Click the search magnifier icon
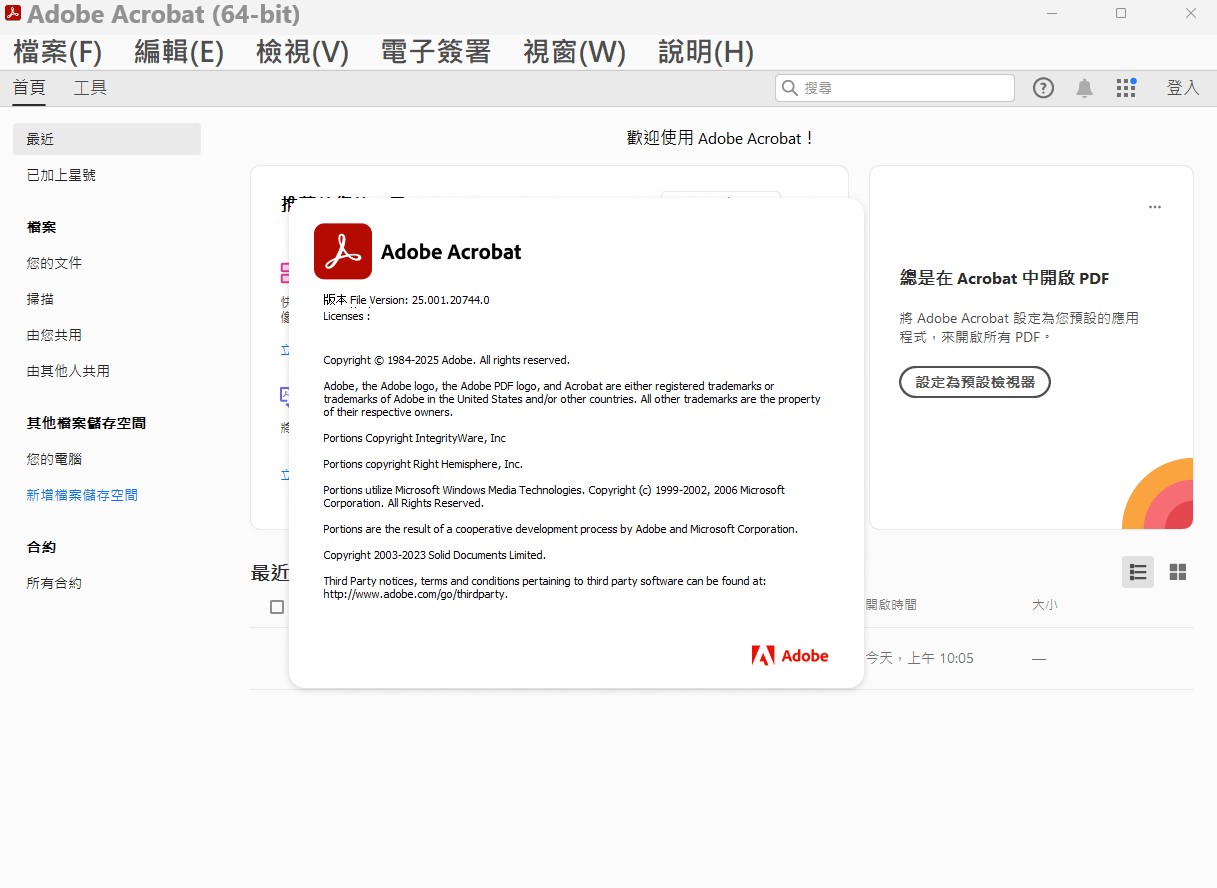This screenshot has width=1217, height=888. point(790,88)
